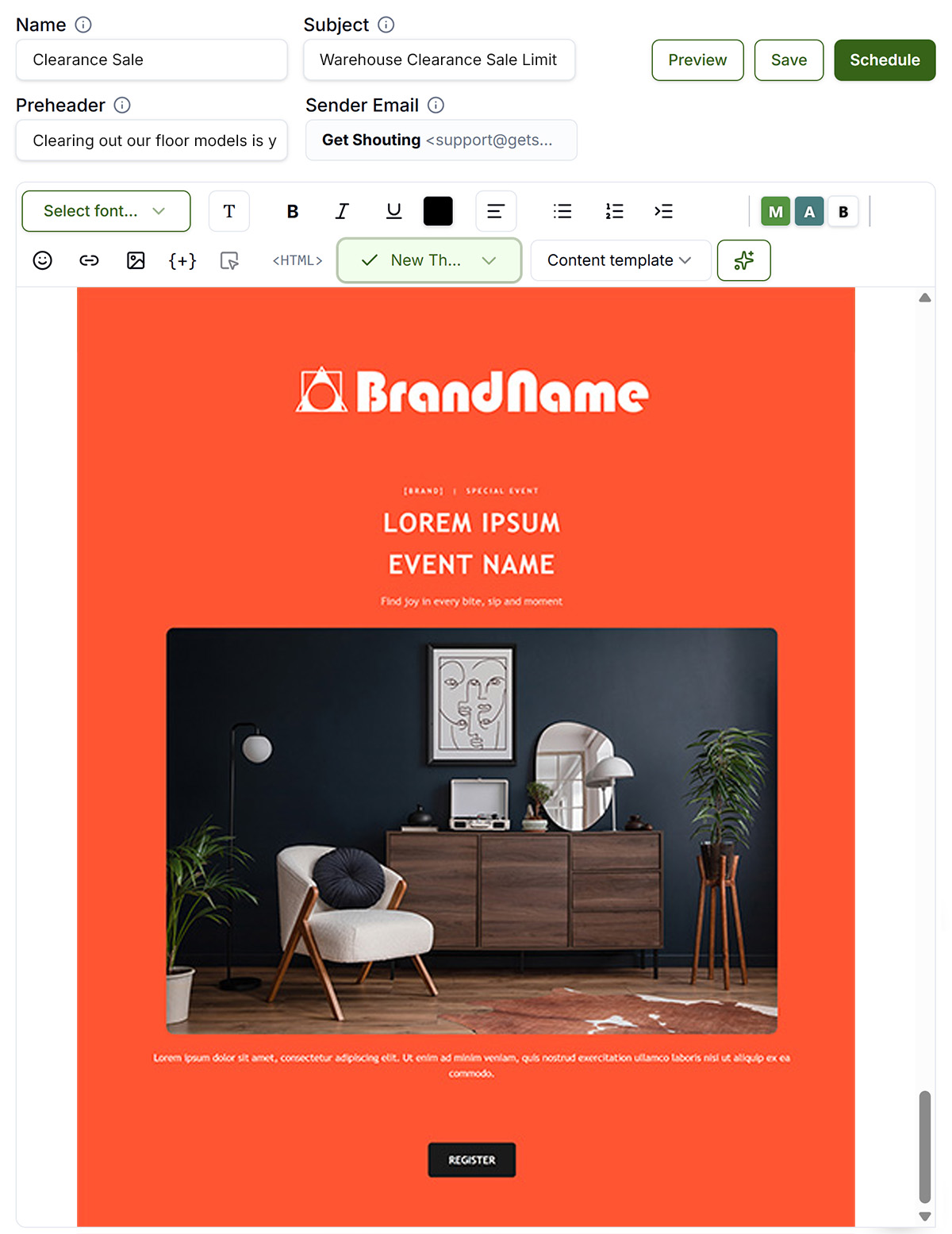
Task: Open the Content template dropdown
Action: (x=620, y=260)
